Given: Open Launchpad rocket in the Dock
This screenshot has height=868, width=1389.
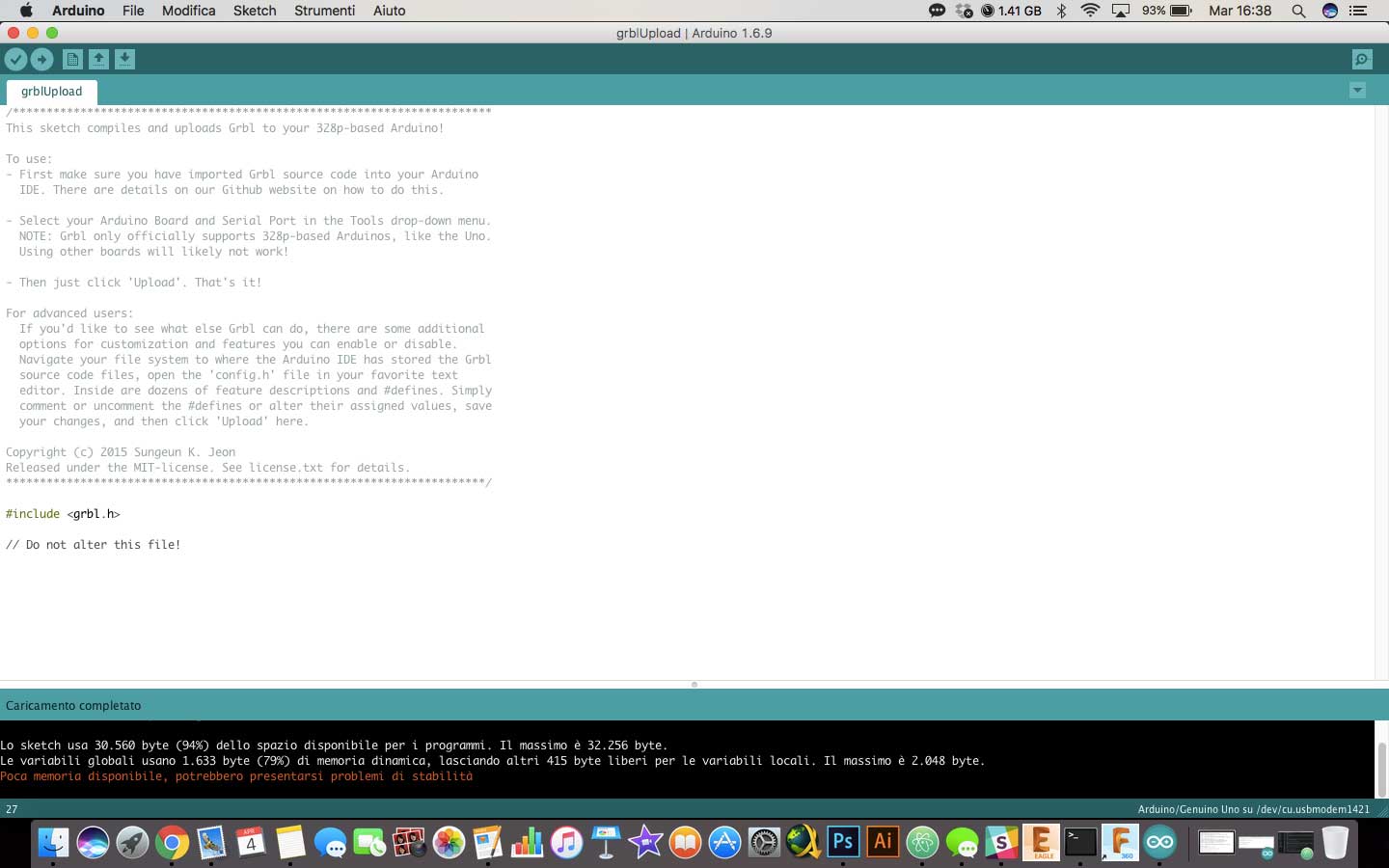Looking at the screenshot, I should pos(132,843).
